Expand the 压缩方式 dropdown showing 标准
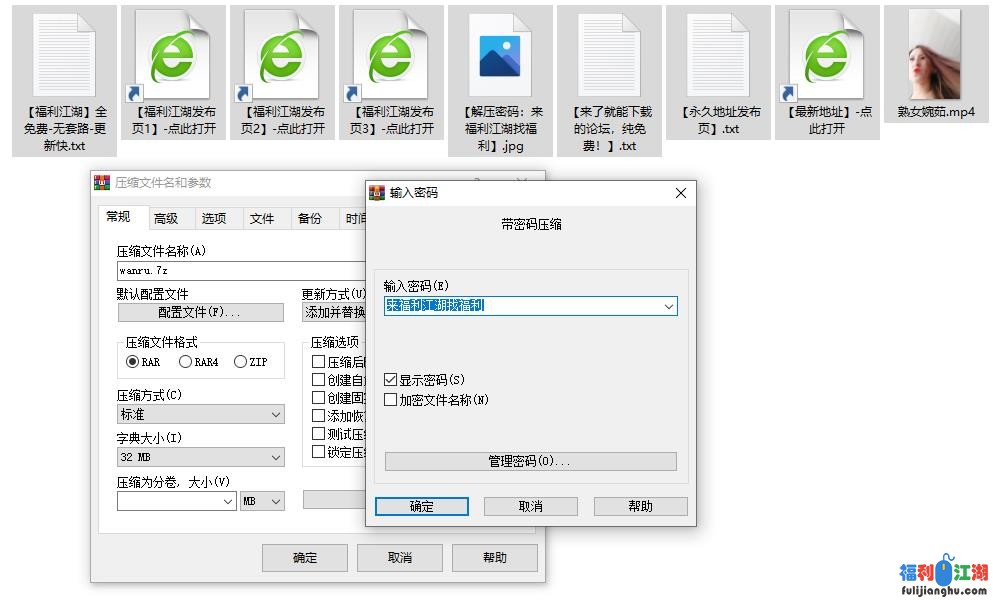The width and height of the screenshot is (999, 606). pos(200,414)
